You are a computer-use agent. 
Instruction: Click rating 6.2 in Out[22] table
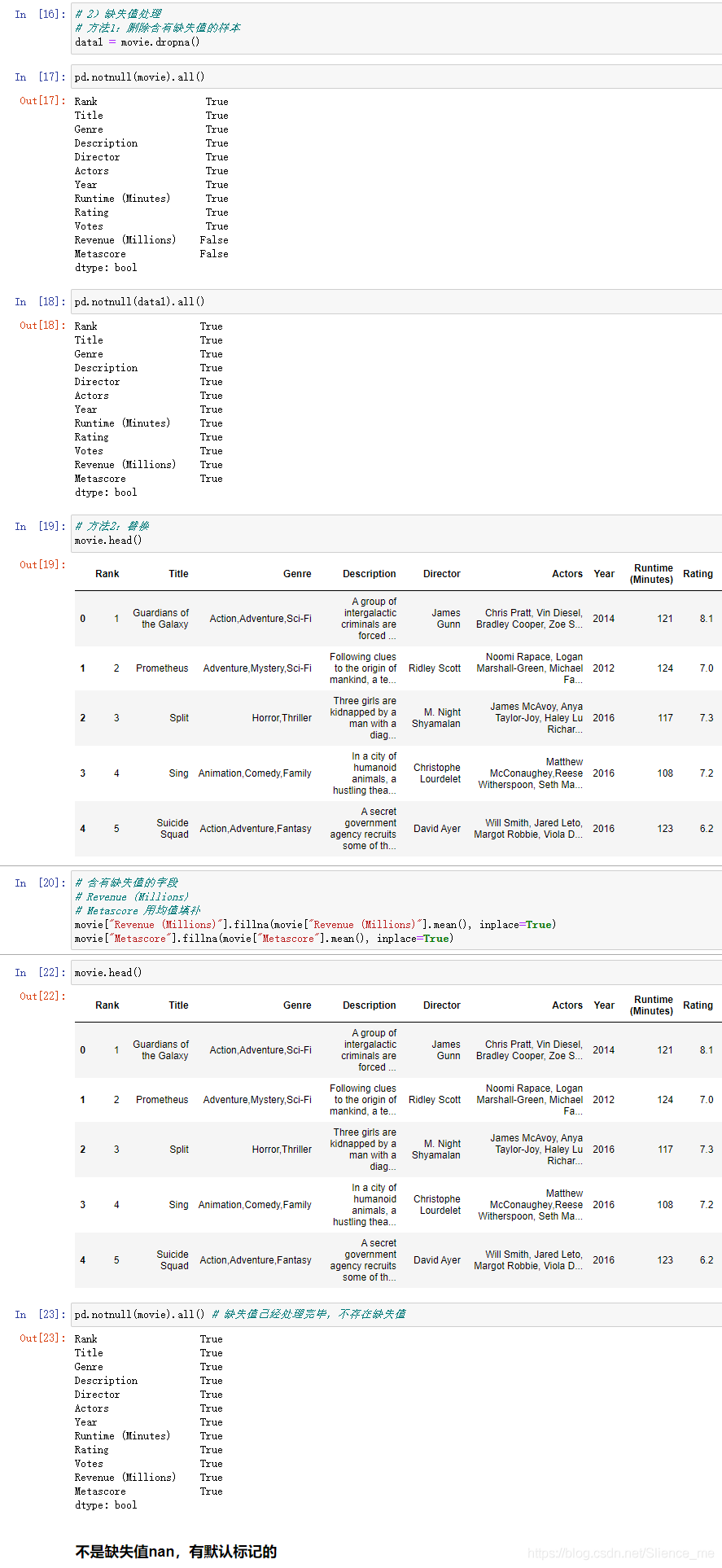tap(707, 1260)
